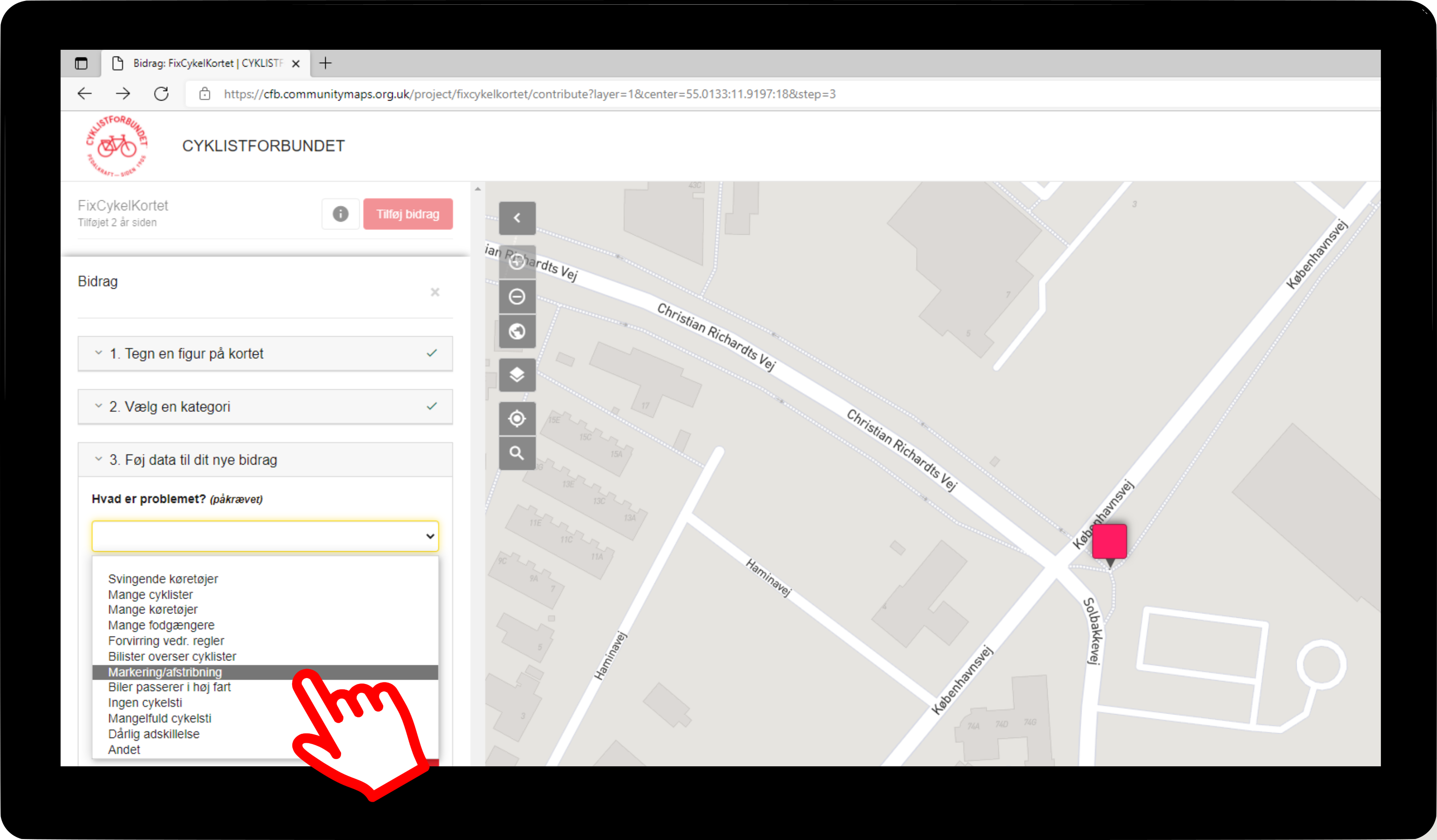Zoom out the map with the minus button
This screenshot has width=1437, height=840.
tap(517, 296)
